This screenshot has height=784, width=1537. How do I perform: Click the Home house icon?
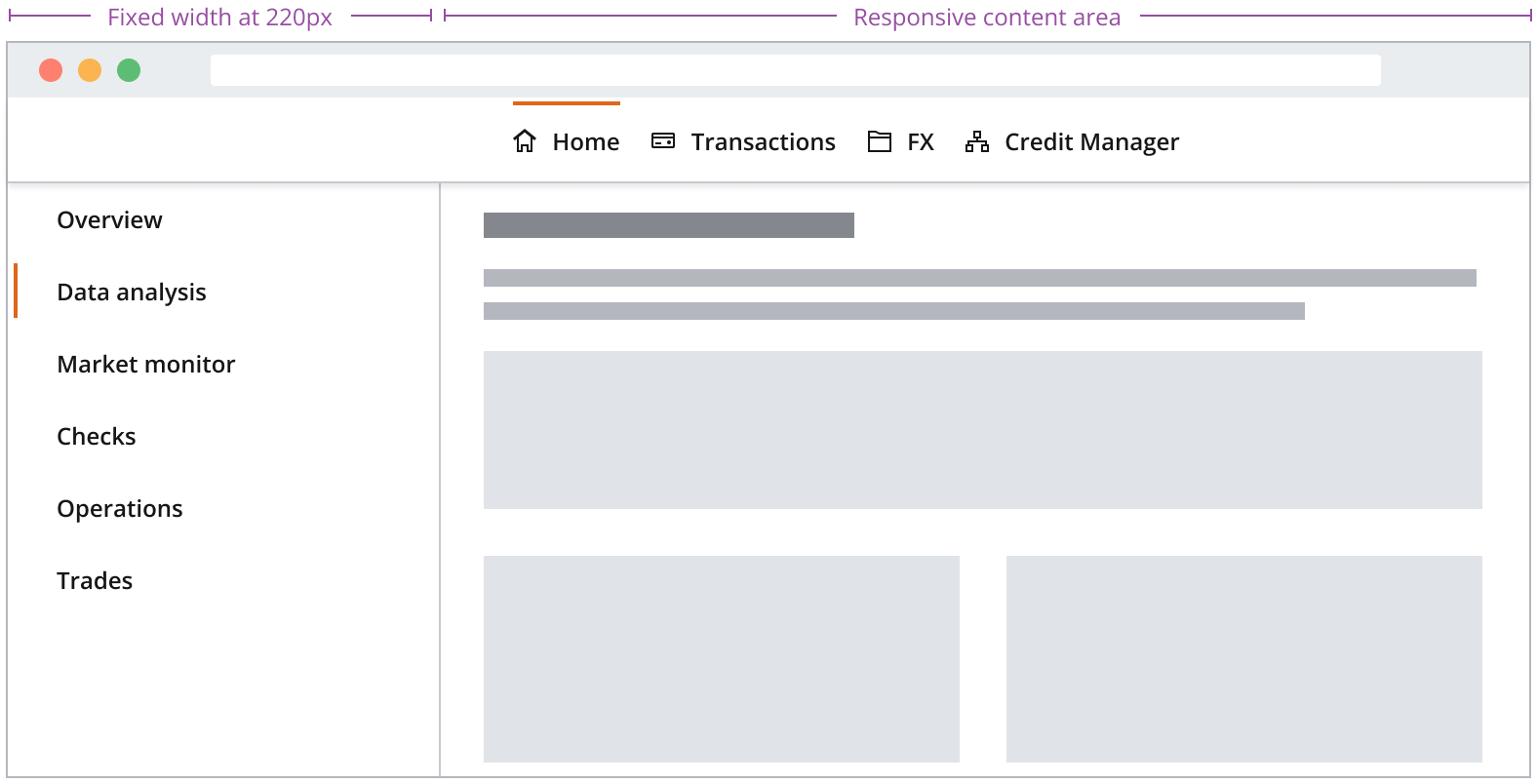[525, 141]
